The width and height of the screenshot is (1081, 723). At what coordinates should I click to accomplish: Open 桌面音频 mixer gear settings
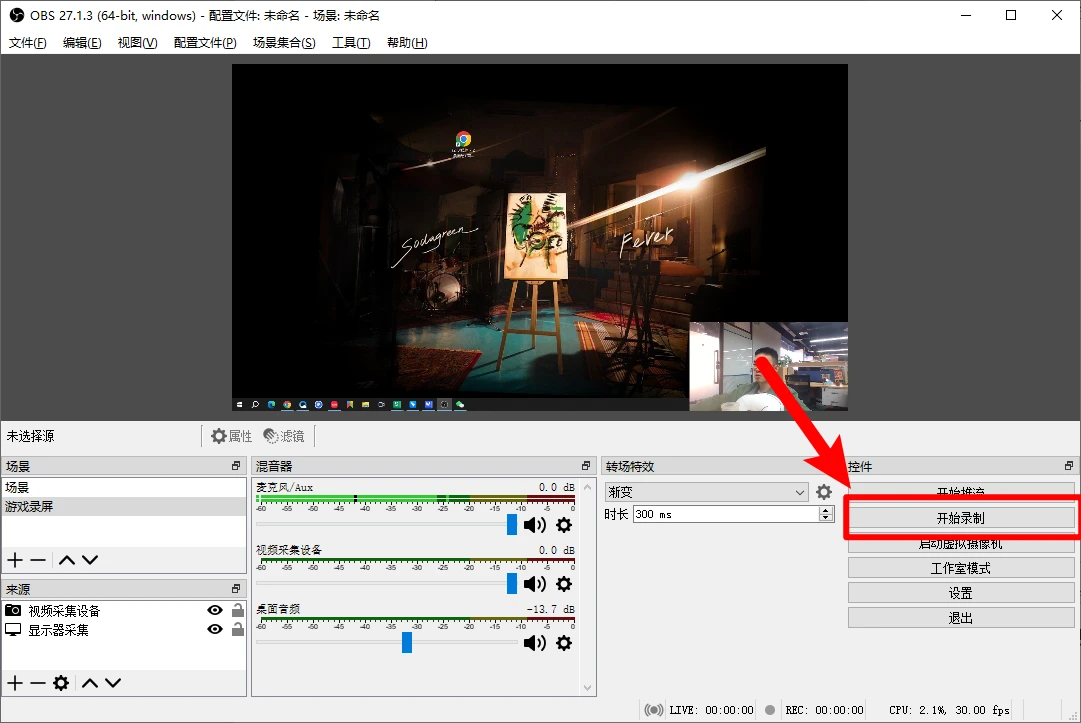point(564,643)
